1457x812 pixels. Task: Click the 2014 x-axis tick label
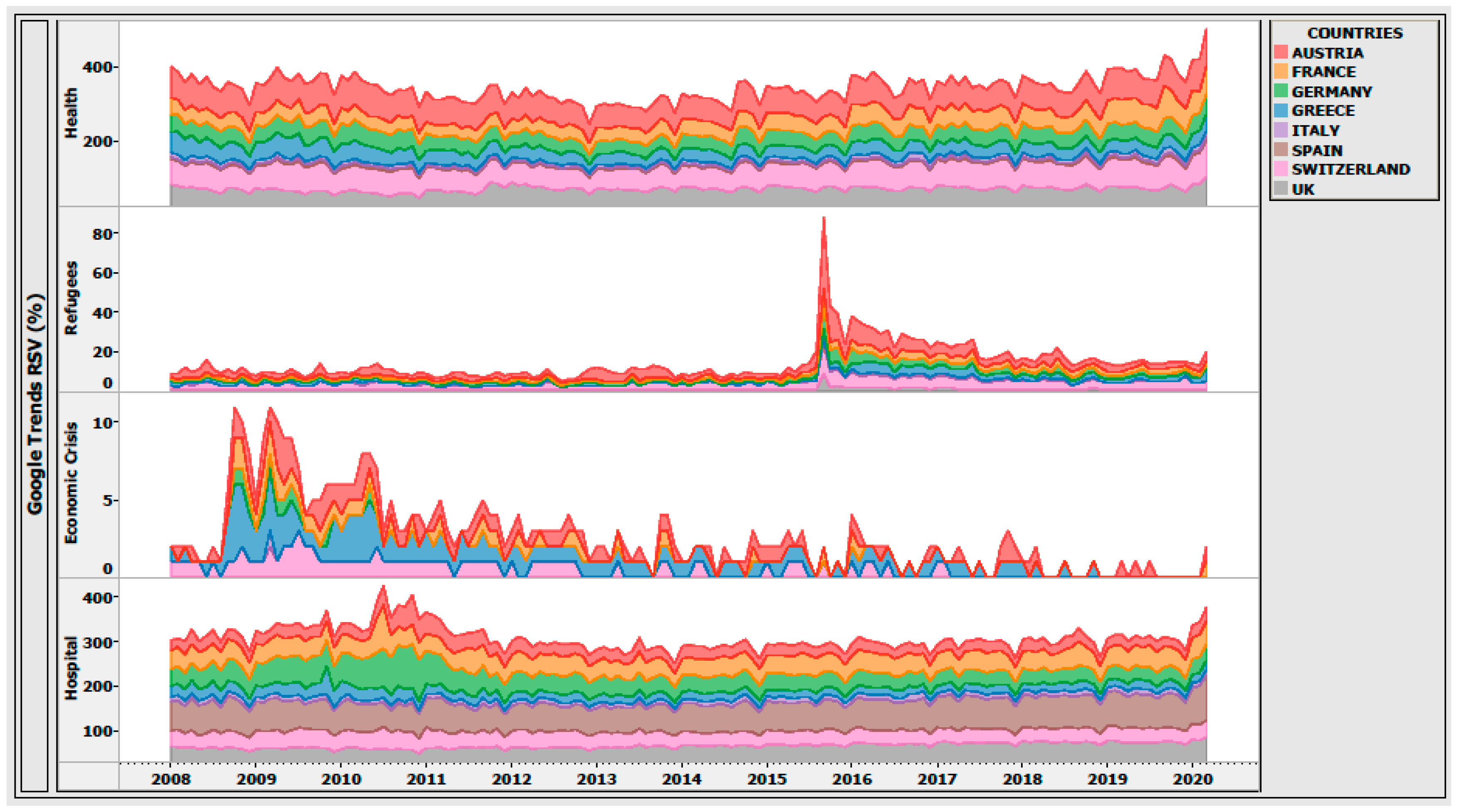tap(682, 779)
